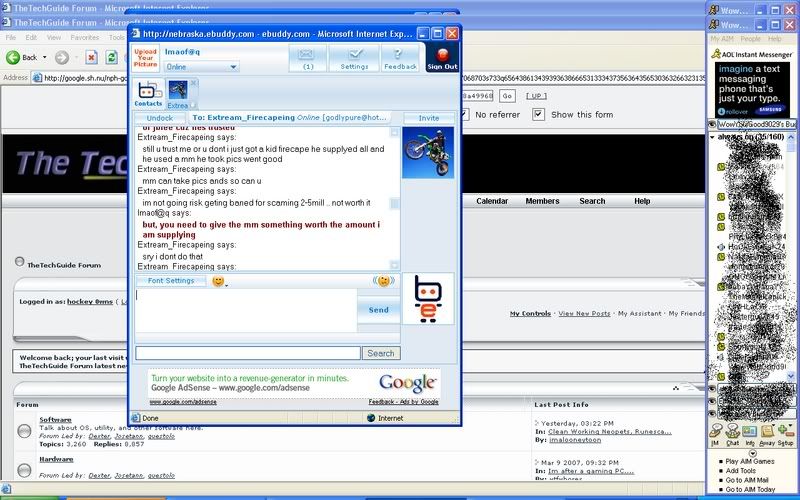Send a buzz with the shaking smiley

click(x=382, y=280)
